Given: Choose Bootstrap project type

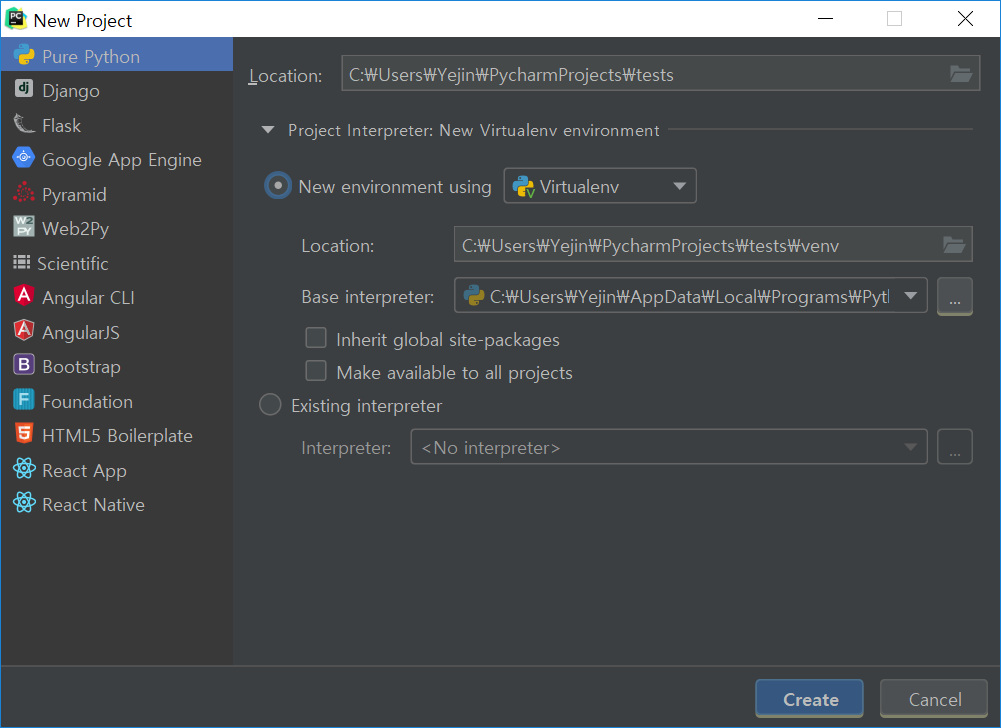Looking at the screenshot, I should tap(117, 366).
